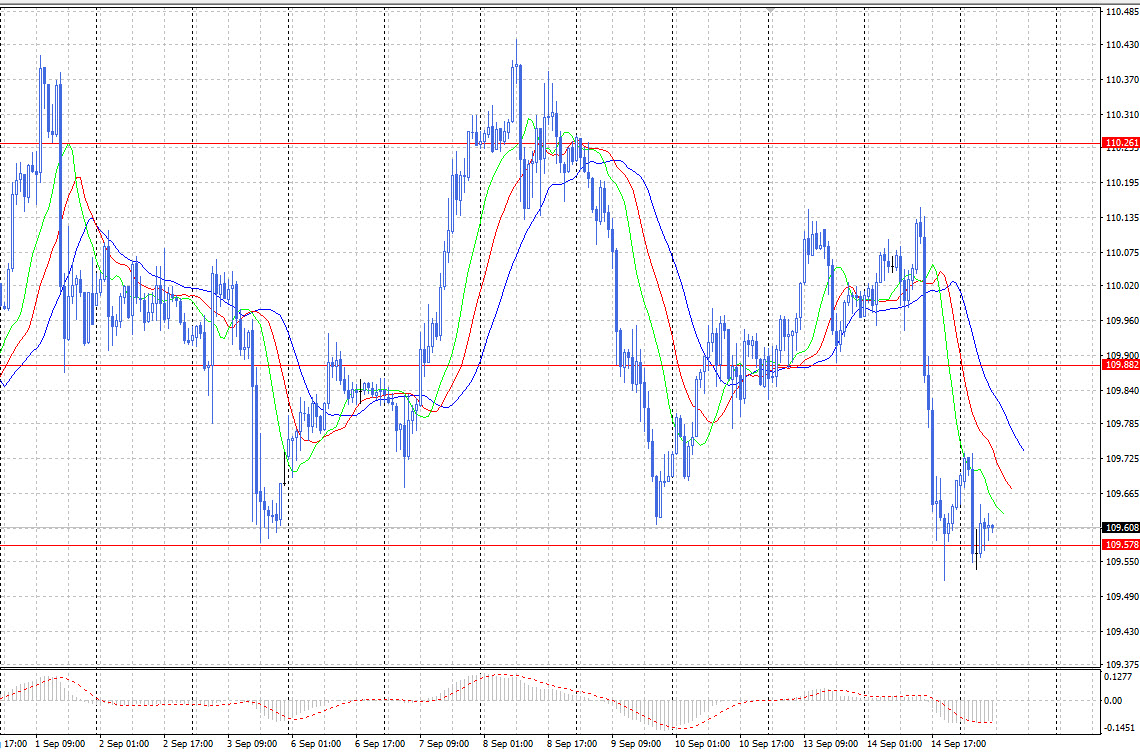Click the 109.430 price axis label
Image resolution: width=1140 pixels, height=754 pixels.
click(1122, 632)
